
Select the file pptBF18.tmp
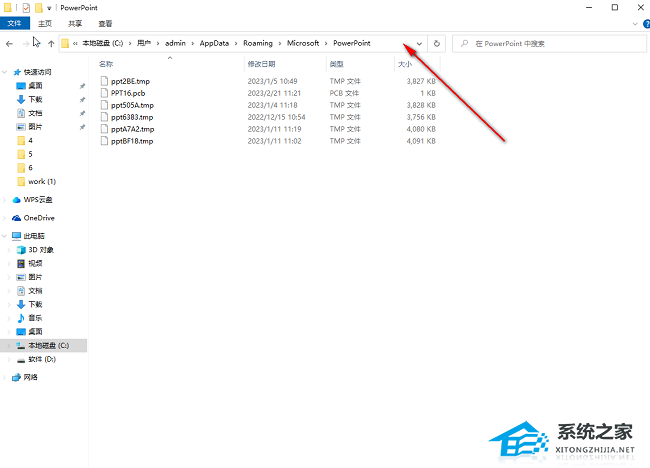point(132,141)
